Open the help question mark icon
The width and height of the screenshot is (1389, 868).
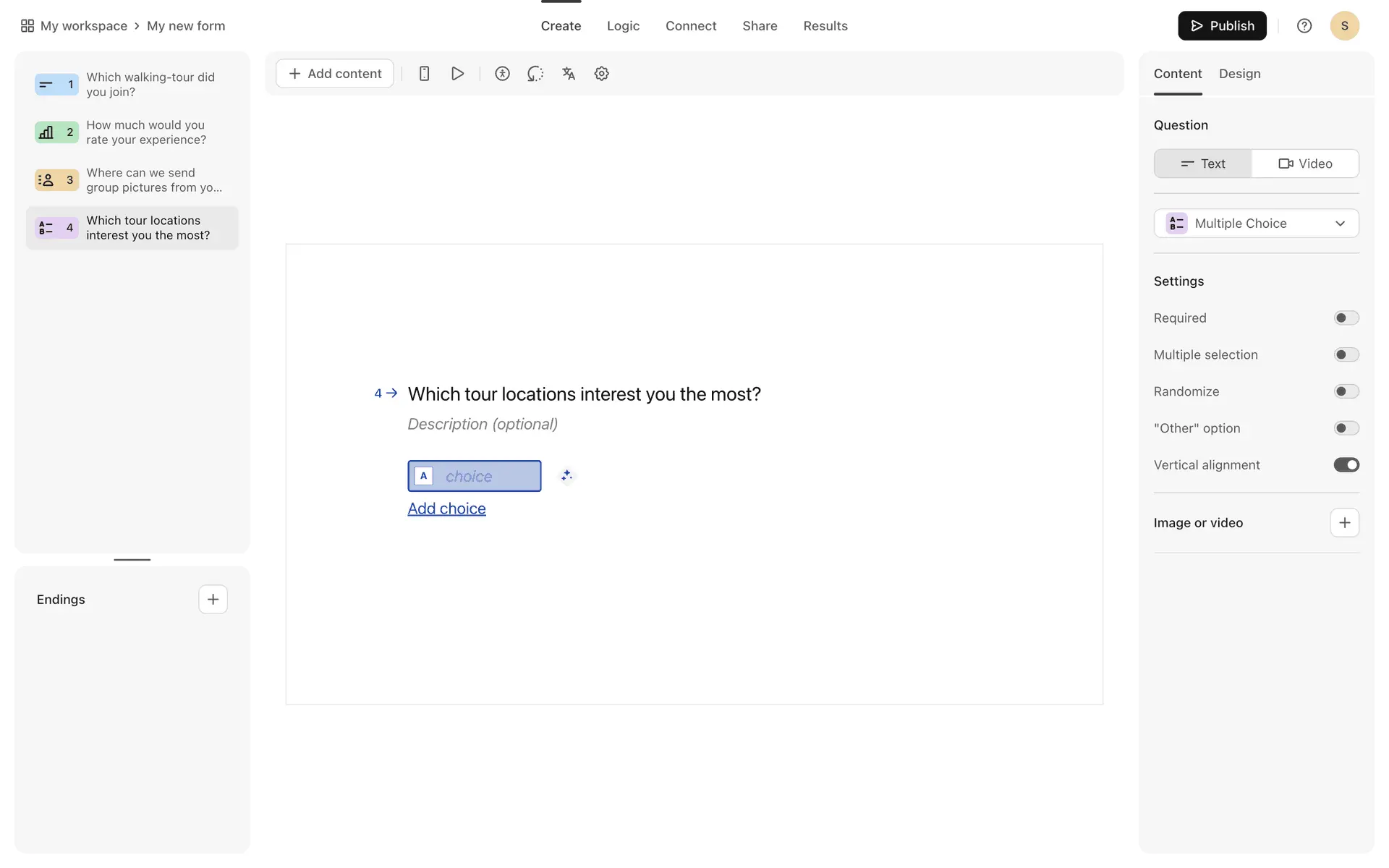(x=1304, y=26)
